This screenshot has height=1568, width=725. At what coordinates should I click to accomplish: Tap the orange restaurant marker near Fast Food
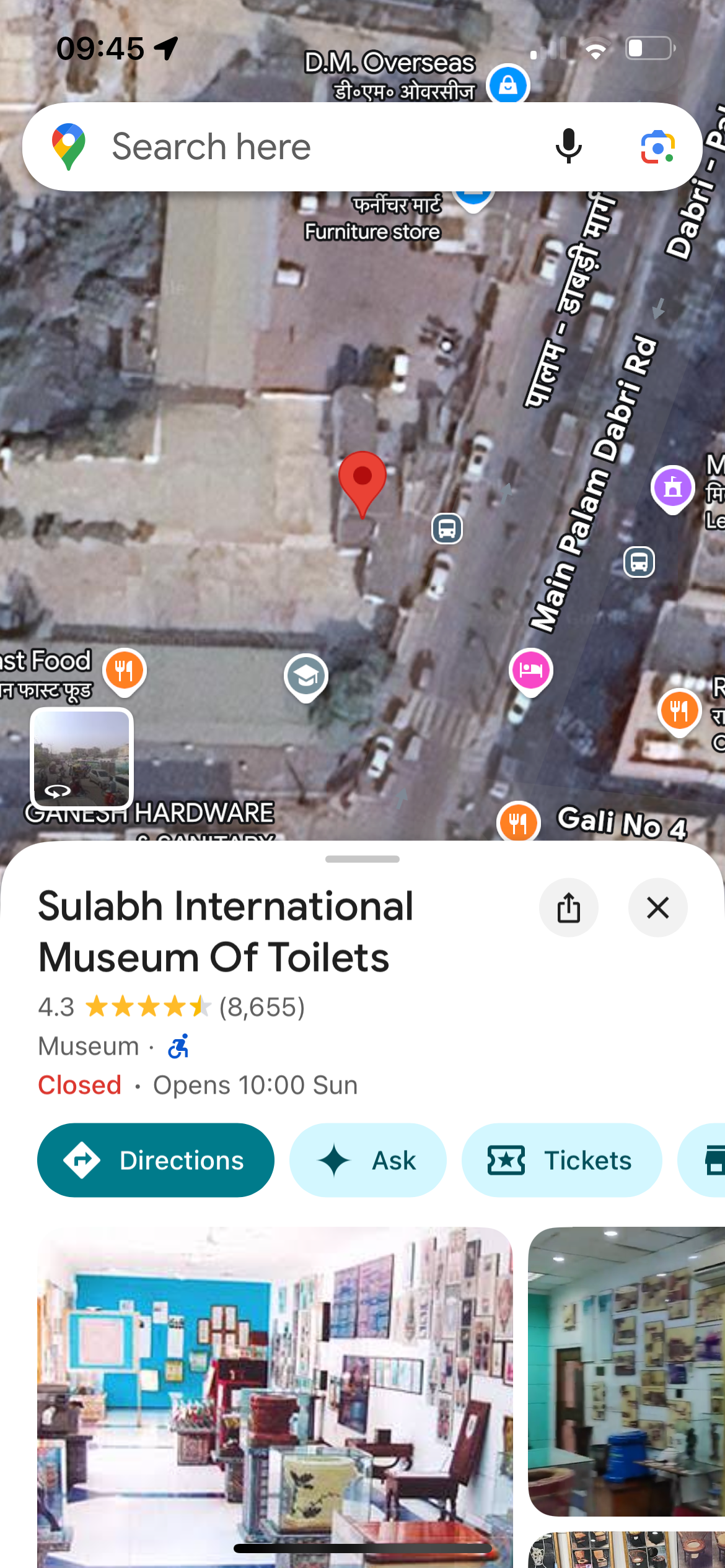pyautogui.click(x=125, y=671)
